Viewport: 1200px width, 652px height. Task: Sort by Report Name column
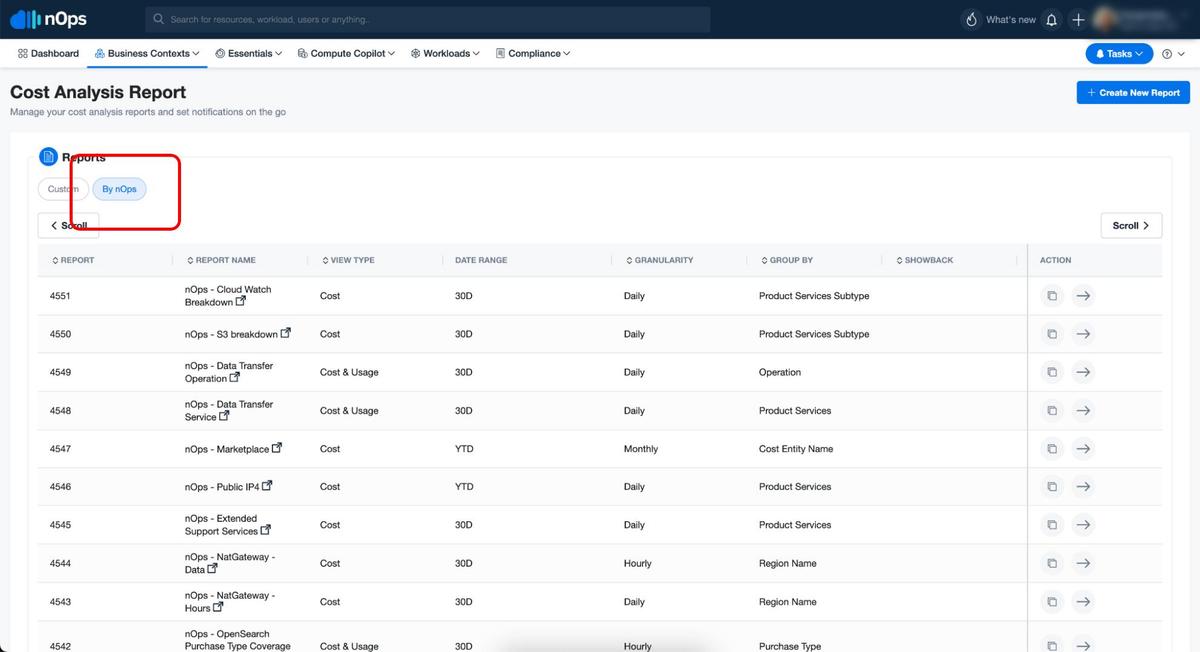(x=221, y=260)
